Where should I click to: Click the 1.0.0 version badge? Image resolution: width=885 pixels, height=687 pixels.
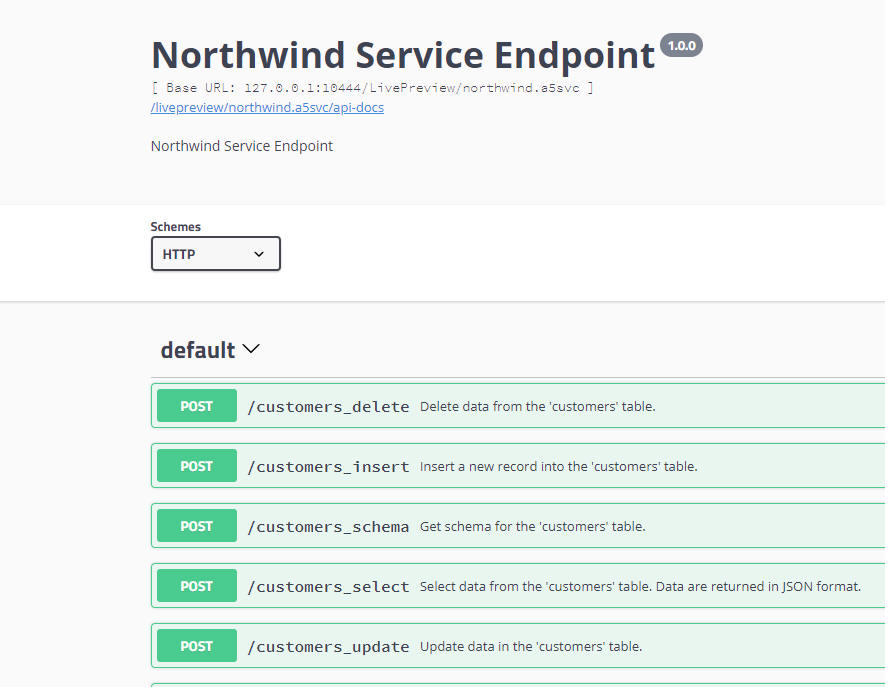(681, 45)
